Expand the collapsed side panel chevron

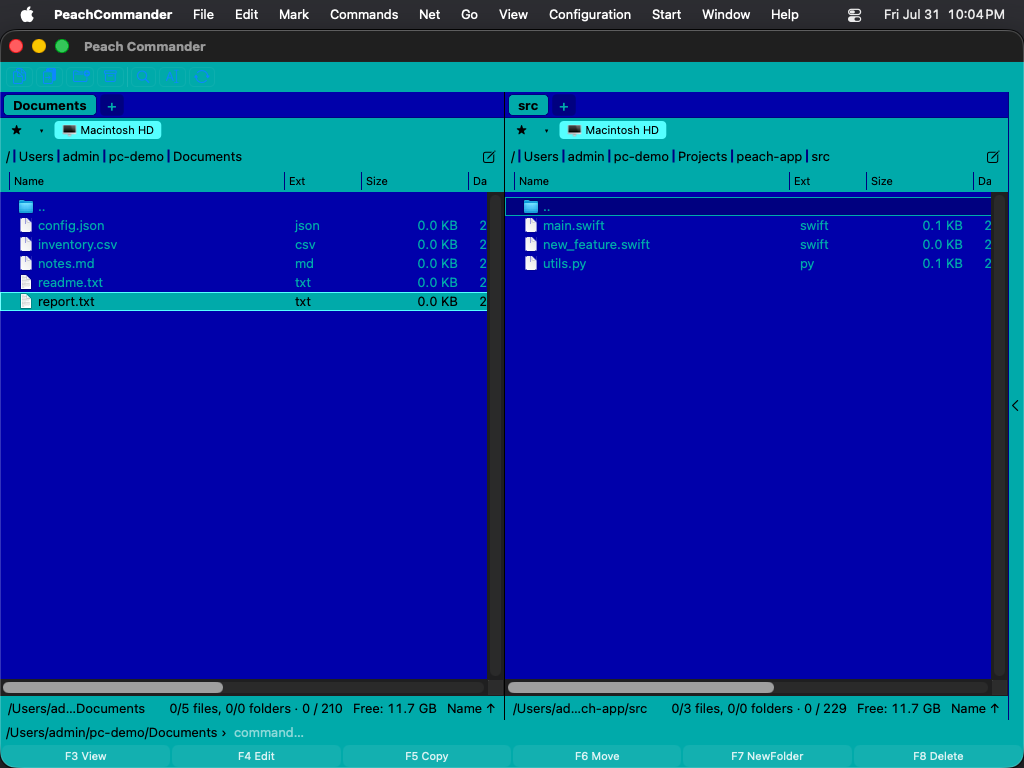pyautogui.click(x=1016, y=406)
